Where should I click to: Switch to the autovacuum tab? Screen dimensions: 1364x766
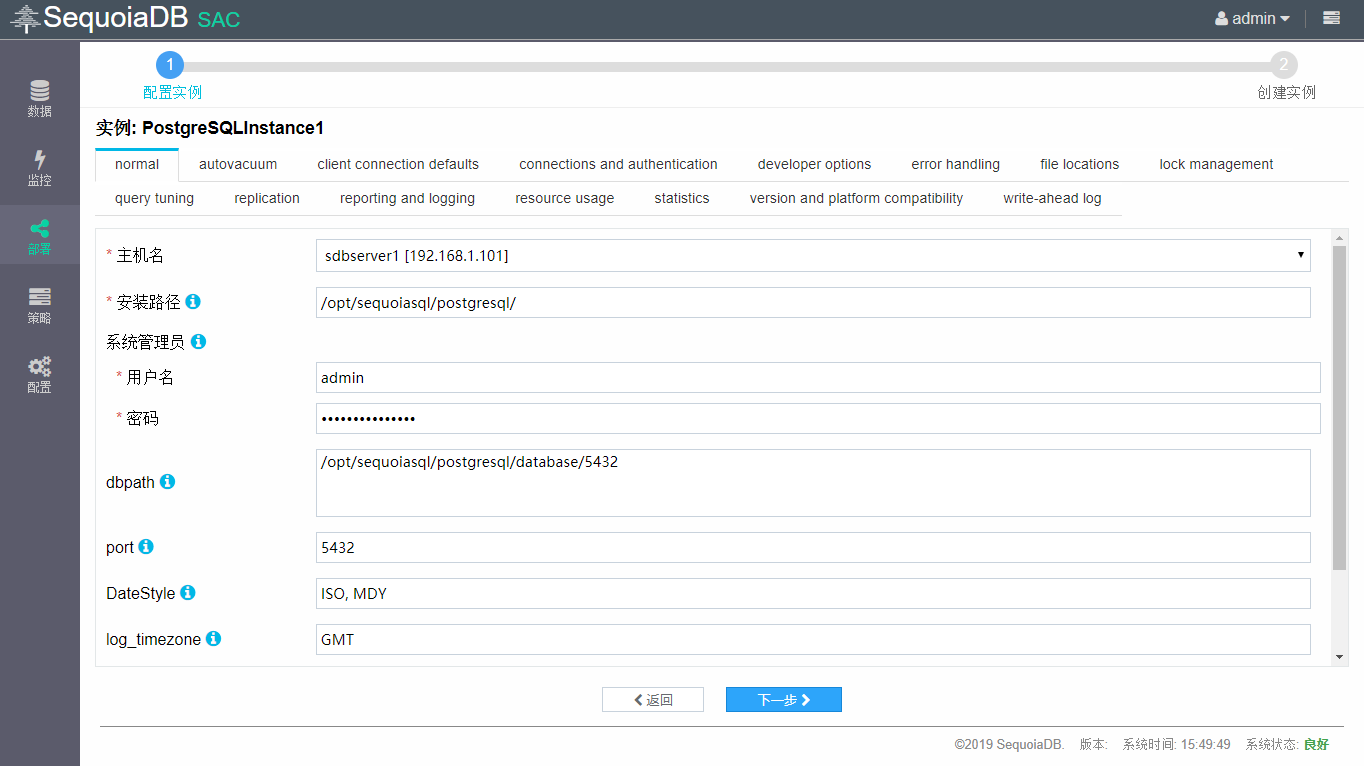click(x=237, y=164)
